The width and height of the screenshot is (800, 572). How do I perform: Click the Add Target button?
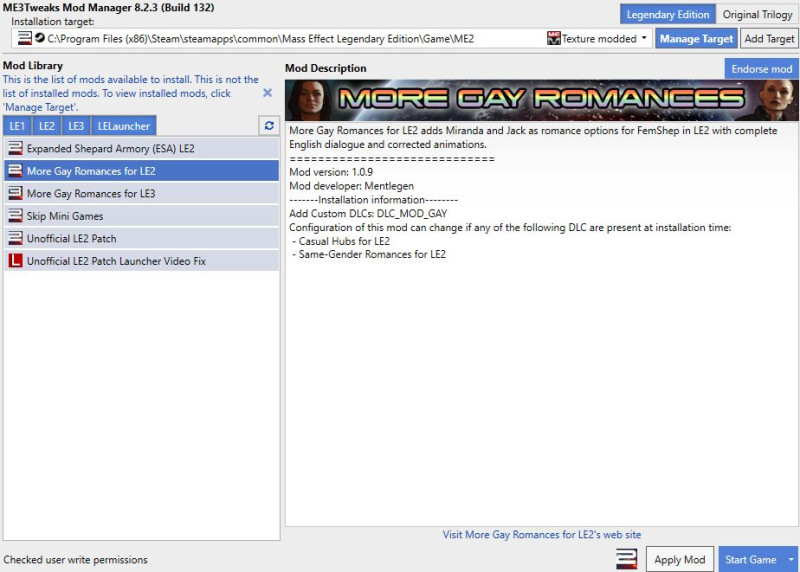(x=769, y=39)
